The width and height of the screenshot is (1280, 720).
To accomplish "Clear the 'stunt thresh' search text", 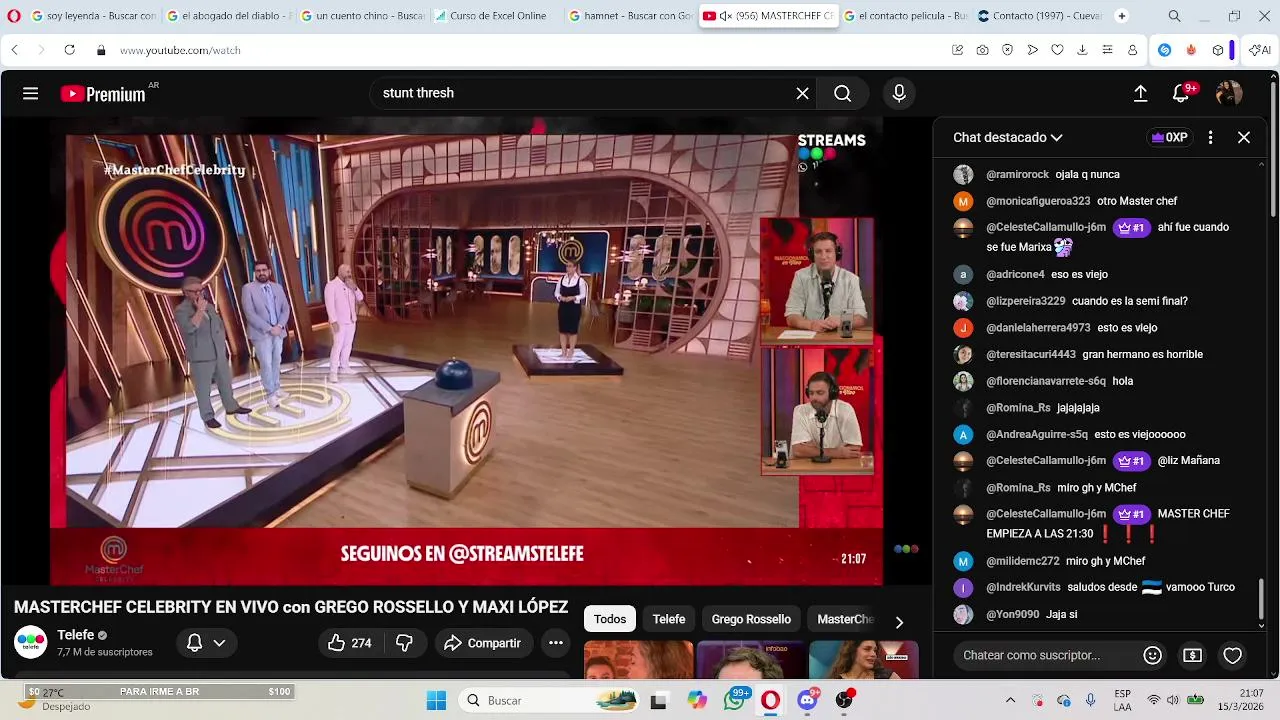I will tap(802, 93).
